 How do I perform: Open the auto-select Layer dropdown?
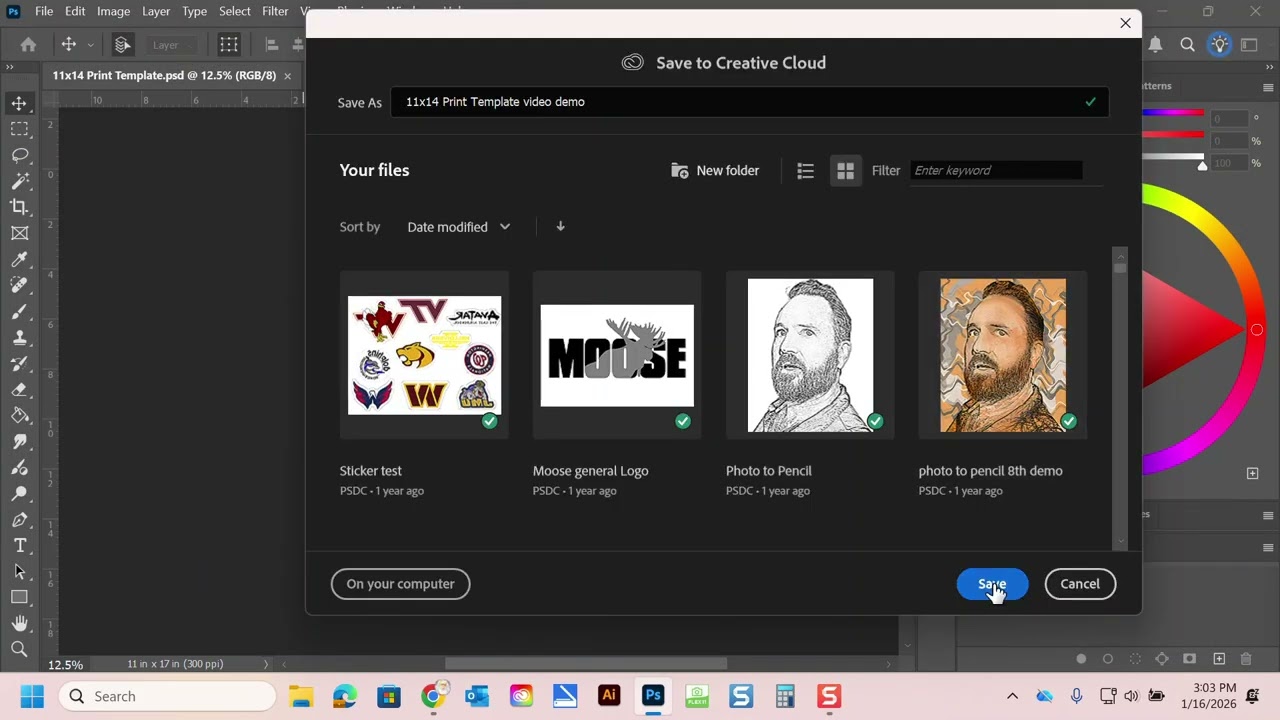tap(171, 45)
